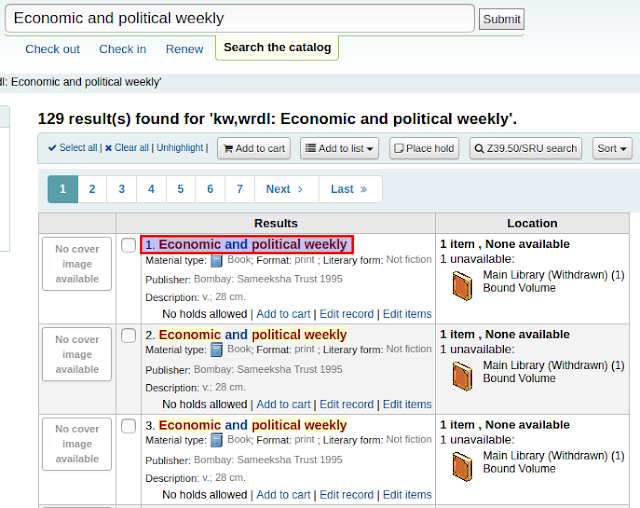Click Select all link
640x508 pixels.
(x=78, y=148)
